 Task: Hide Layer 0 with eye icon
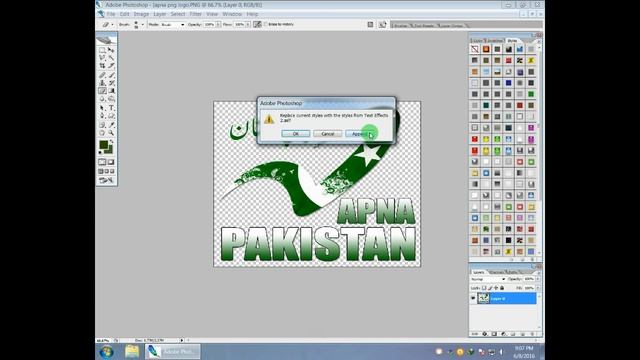[x=473, y=298]
